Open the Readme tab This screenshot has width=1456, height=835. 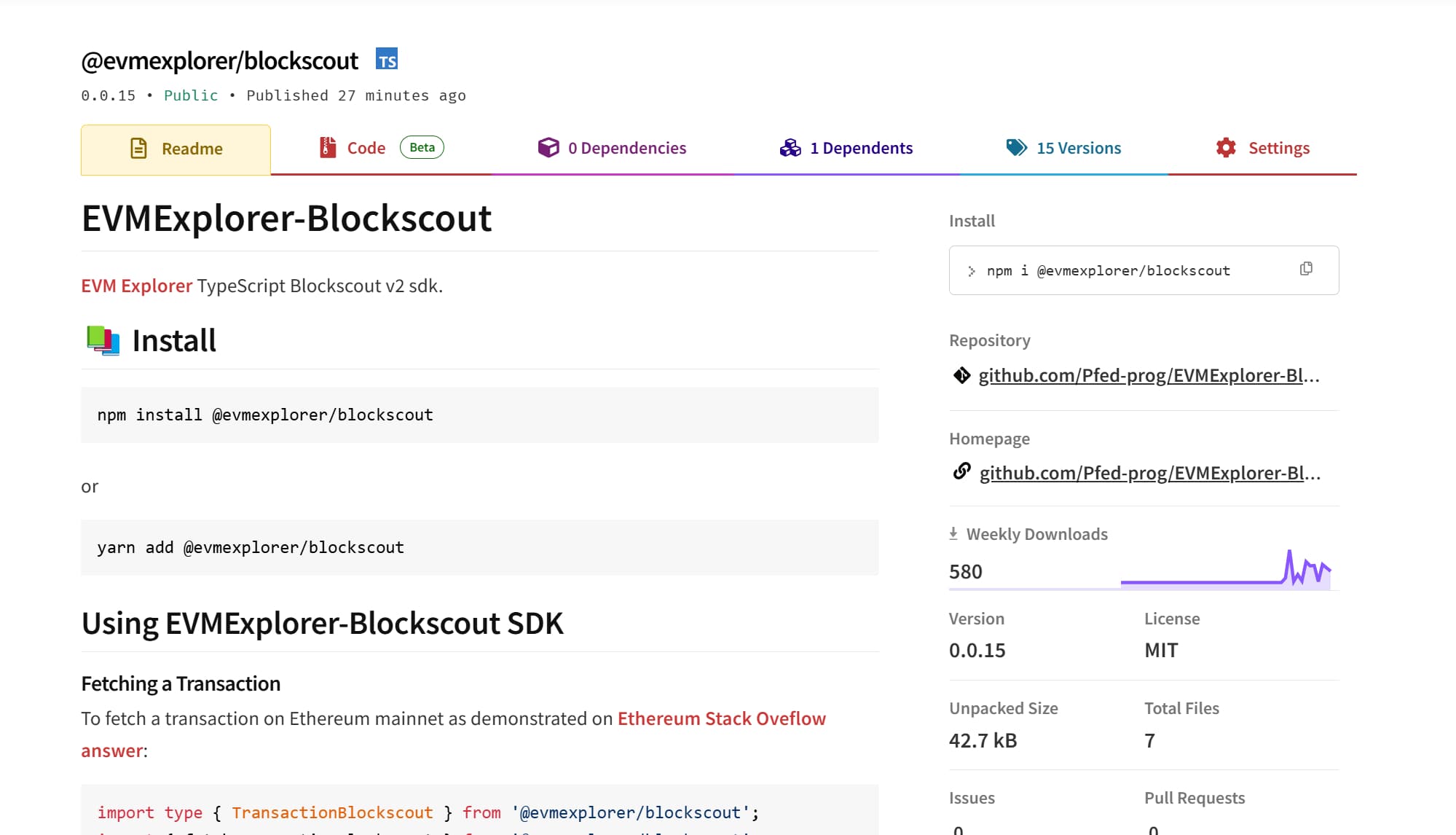[176, 149]
